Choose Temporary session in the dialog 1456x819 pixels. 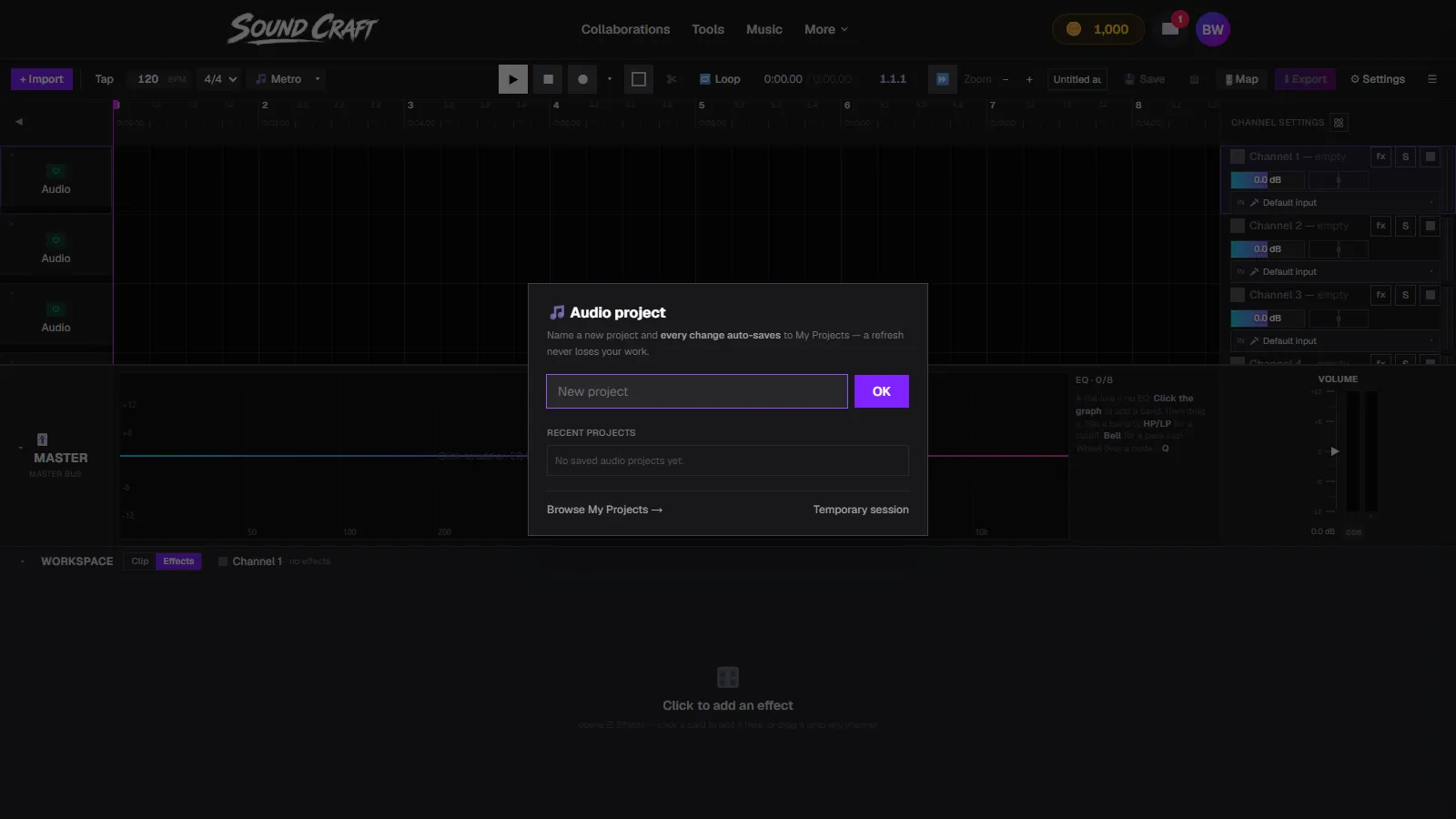pos(861,510)
